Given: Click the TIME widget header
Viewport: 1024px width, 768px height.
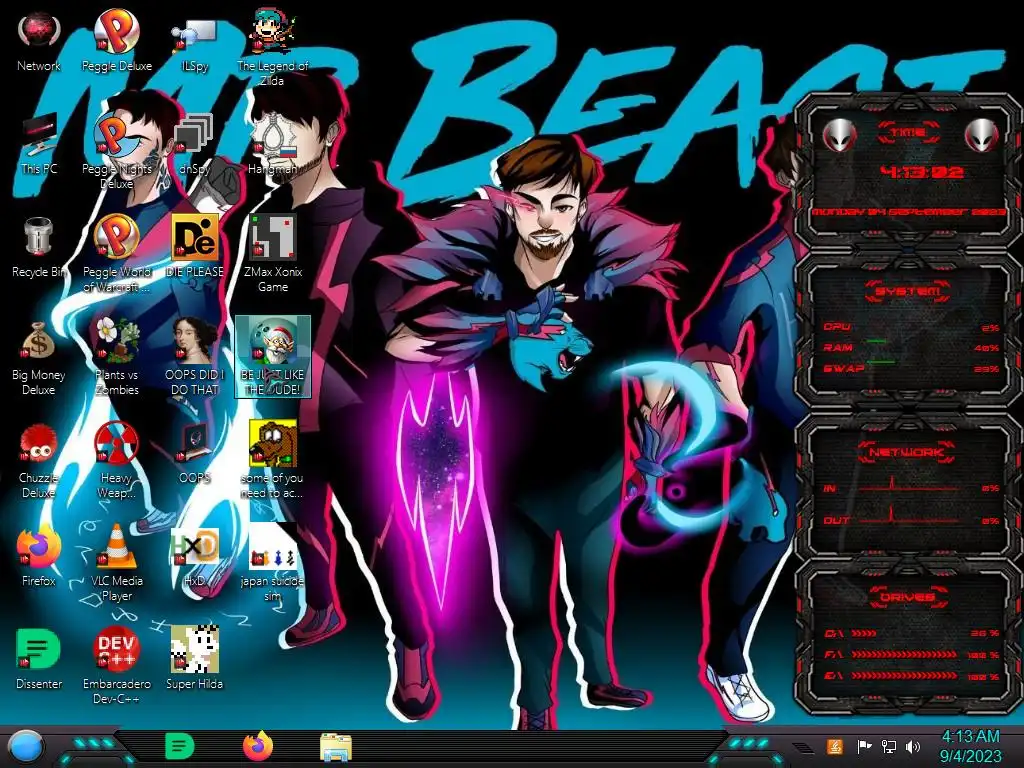Looking at the screenshot, I should click(x=908, y=133).
